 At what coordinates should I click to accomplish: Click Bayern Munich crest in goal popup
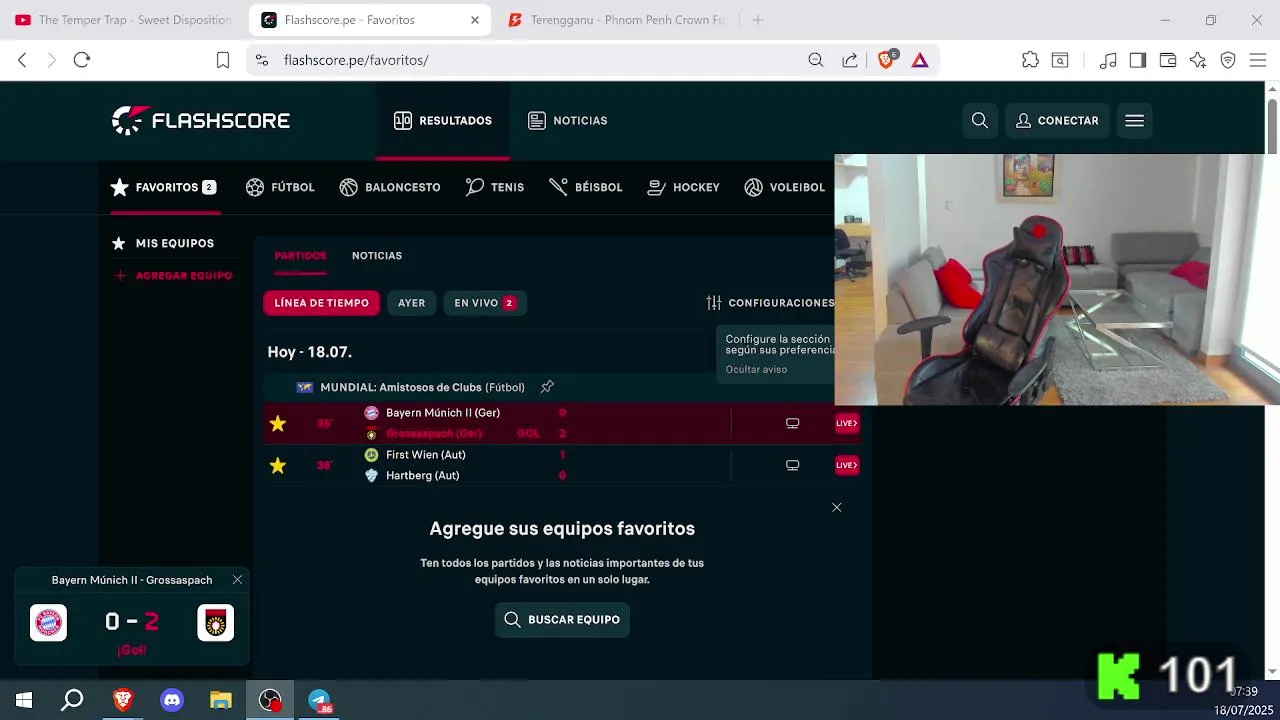[x=48, y=623]
